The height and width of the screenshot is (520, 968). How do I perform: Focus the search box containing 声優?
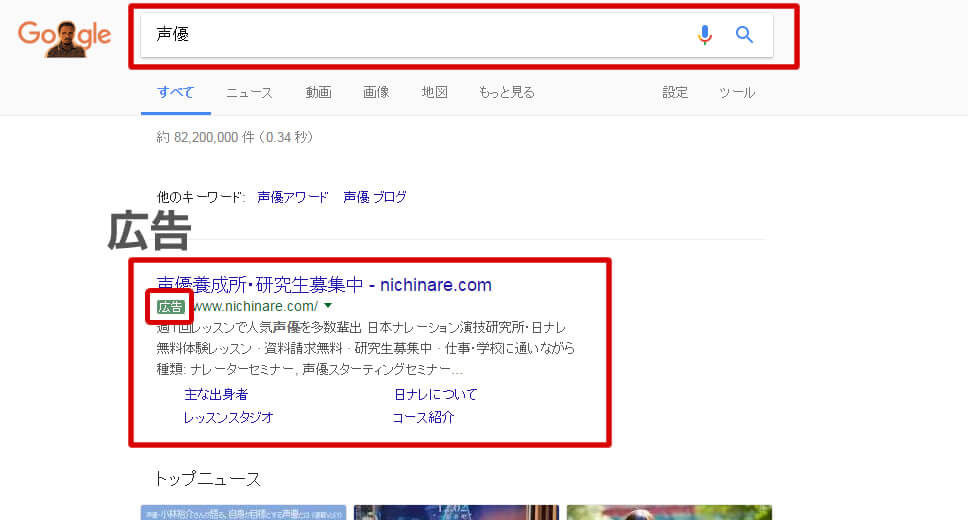pyautogui.click(x=457, y=35)
